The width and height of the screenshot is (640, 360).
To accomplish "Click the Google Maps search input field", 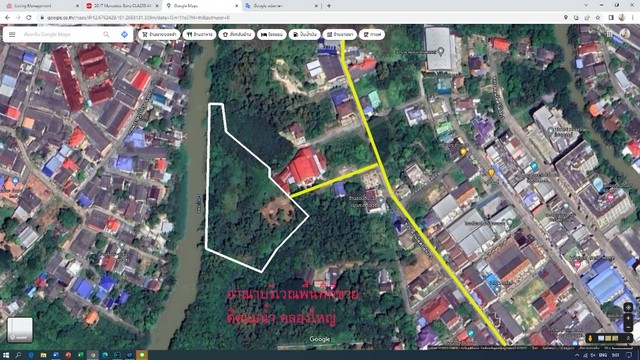I will (x=61, y=35).
